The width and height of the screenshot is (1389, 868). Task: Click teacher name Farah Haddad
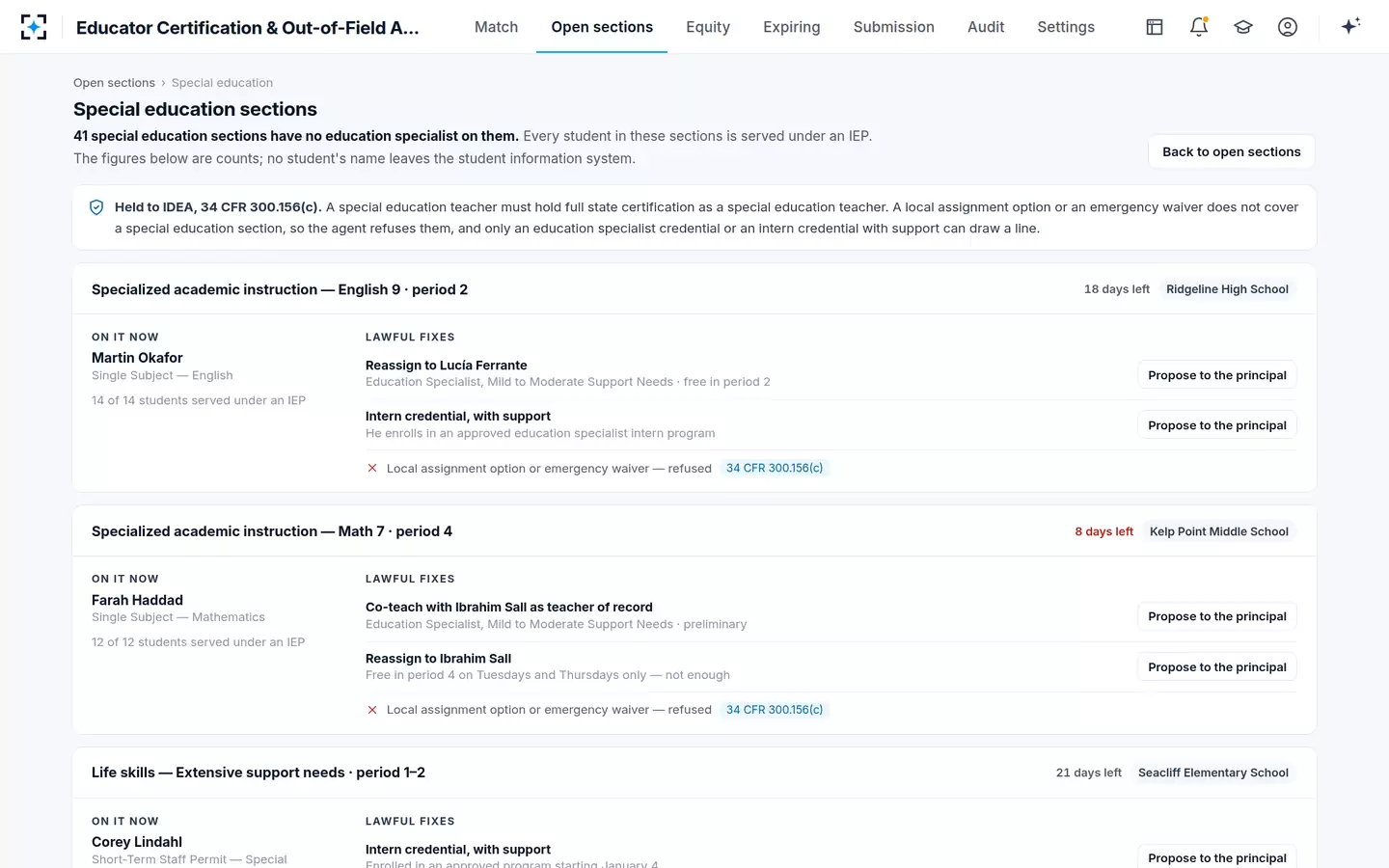click(x=137, y=600)
